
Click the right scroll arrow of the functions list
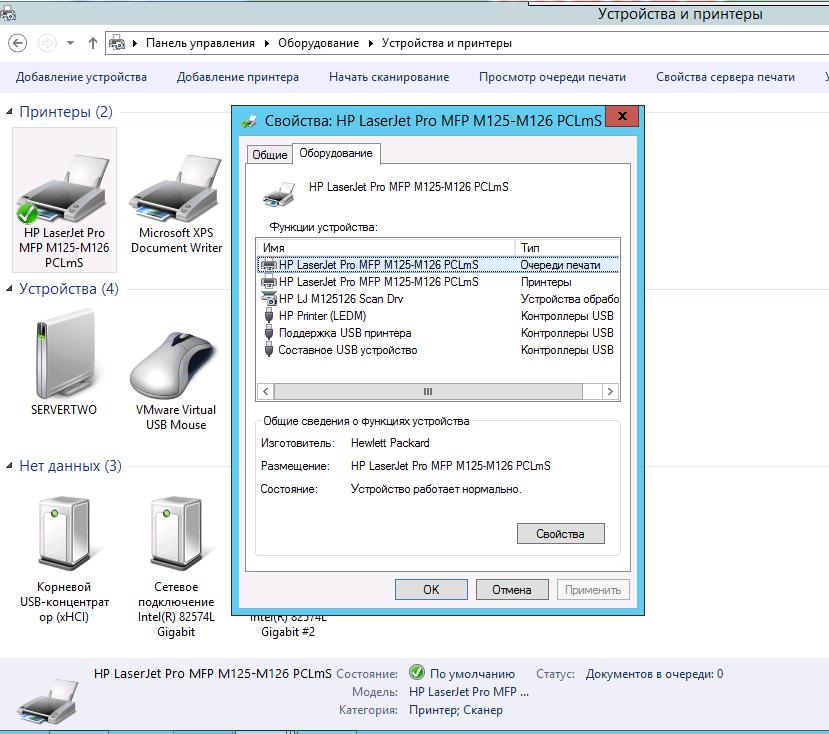[610, 391]
